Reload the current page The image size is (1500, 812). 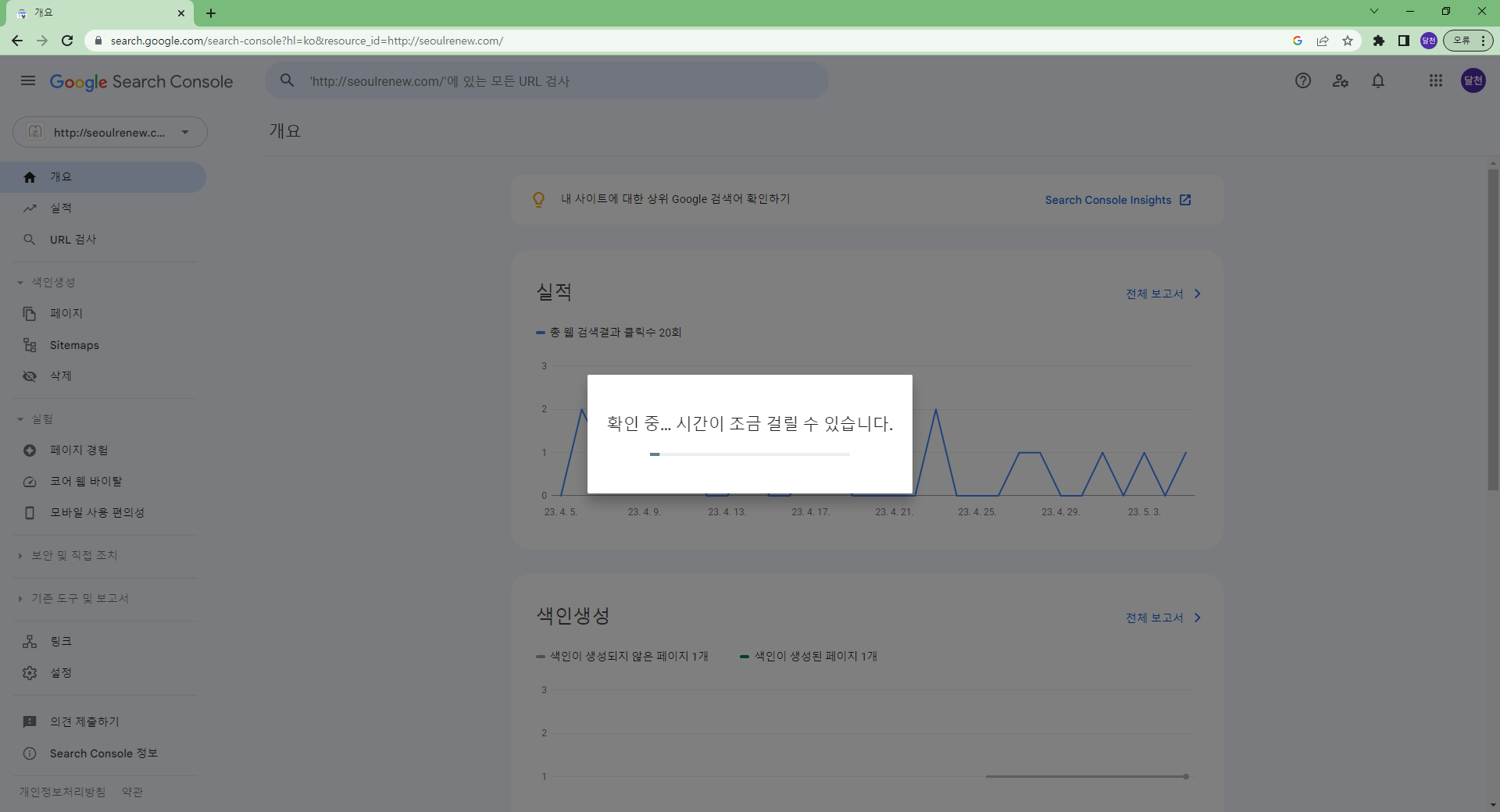(67, 41)
